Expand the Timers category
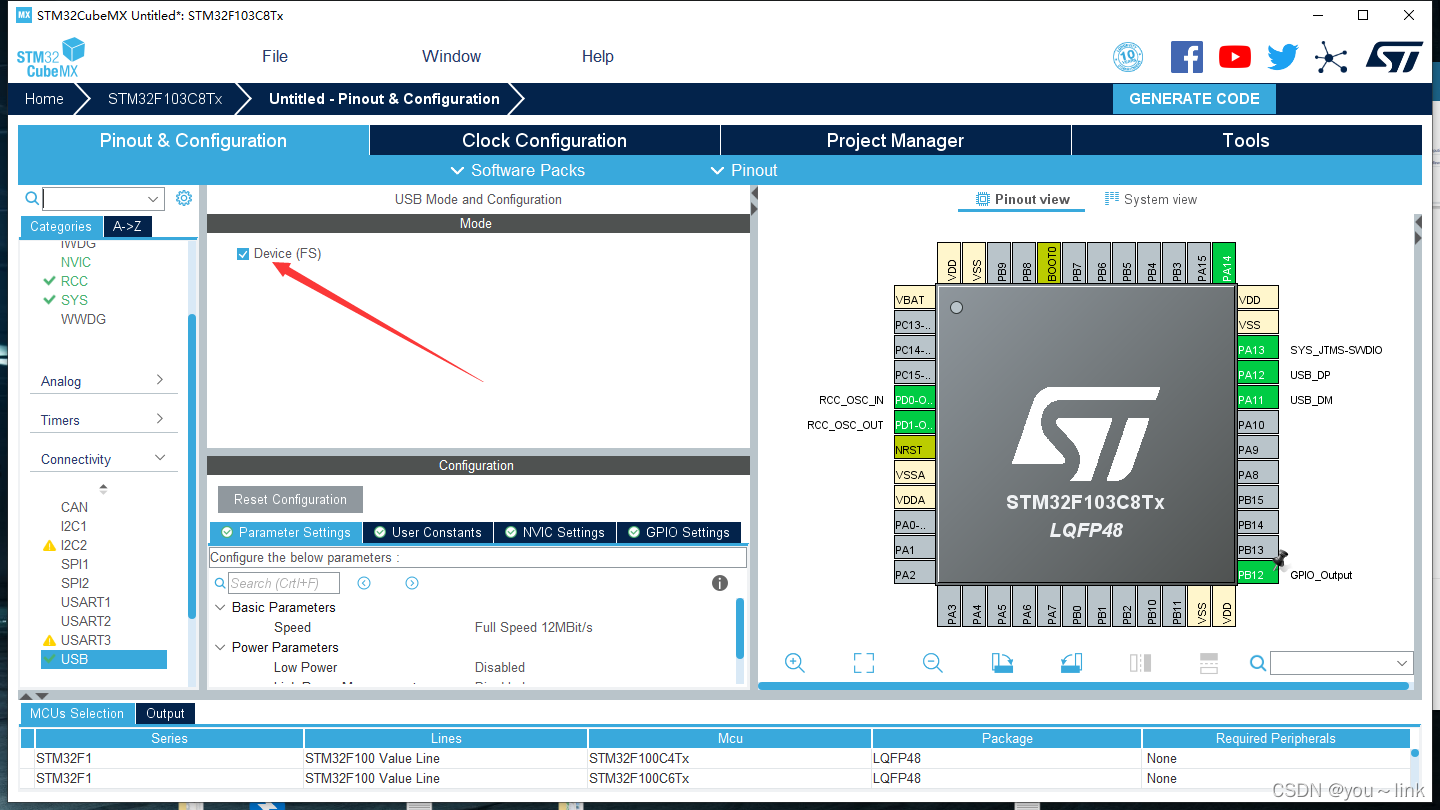 103,420
